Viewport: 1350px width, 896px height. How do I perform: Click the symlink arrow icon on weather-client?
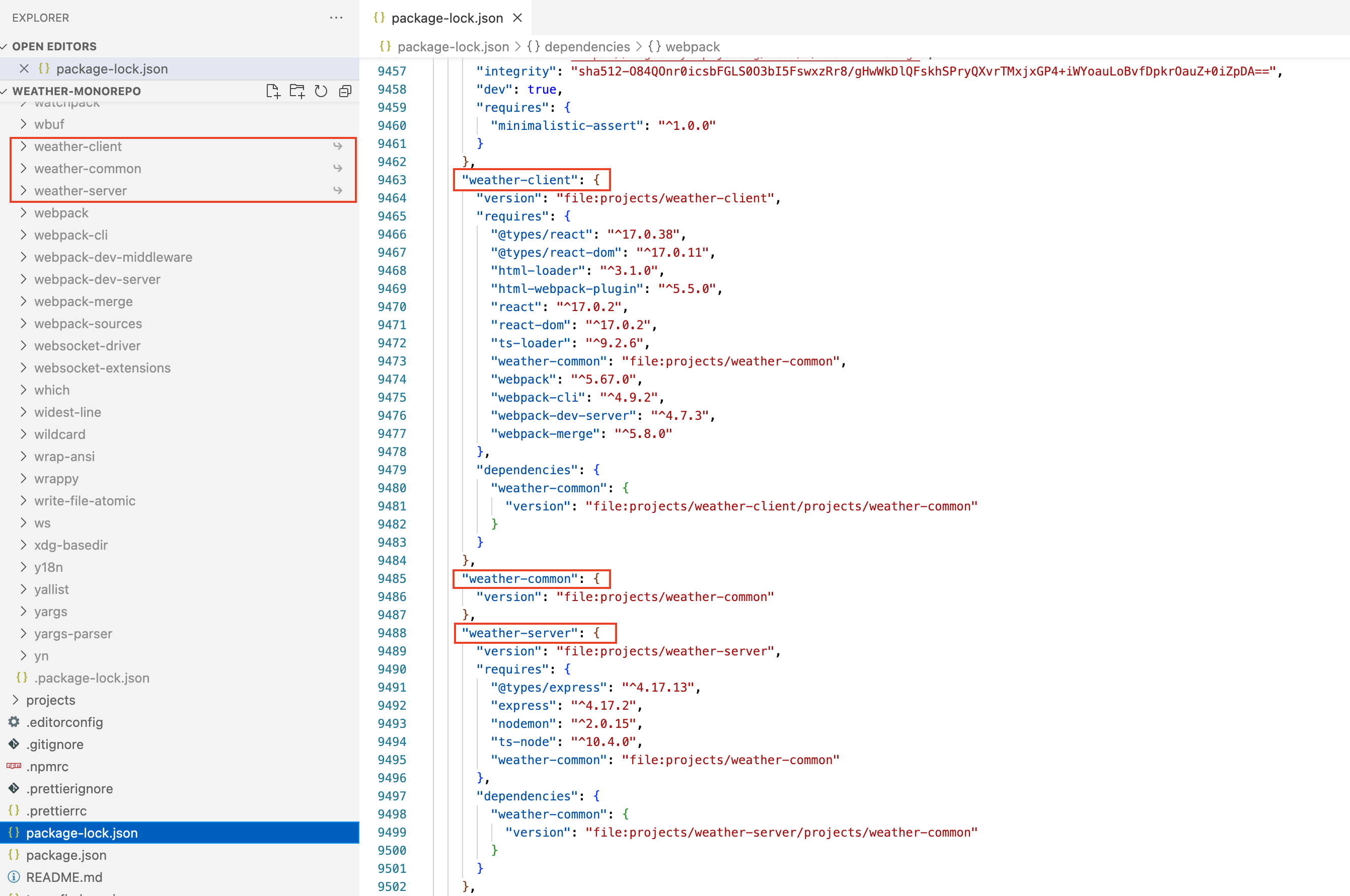coord(338,146)
